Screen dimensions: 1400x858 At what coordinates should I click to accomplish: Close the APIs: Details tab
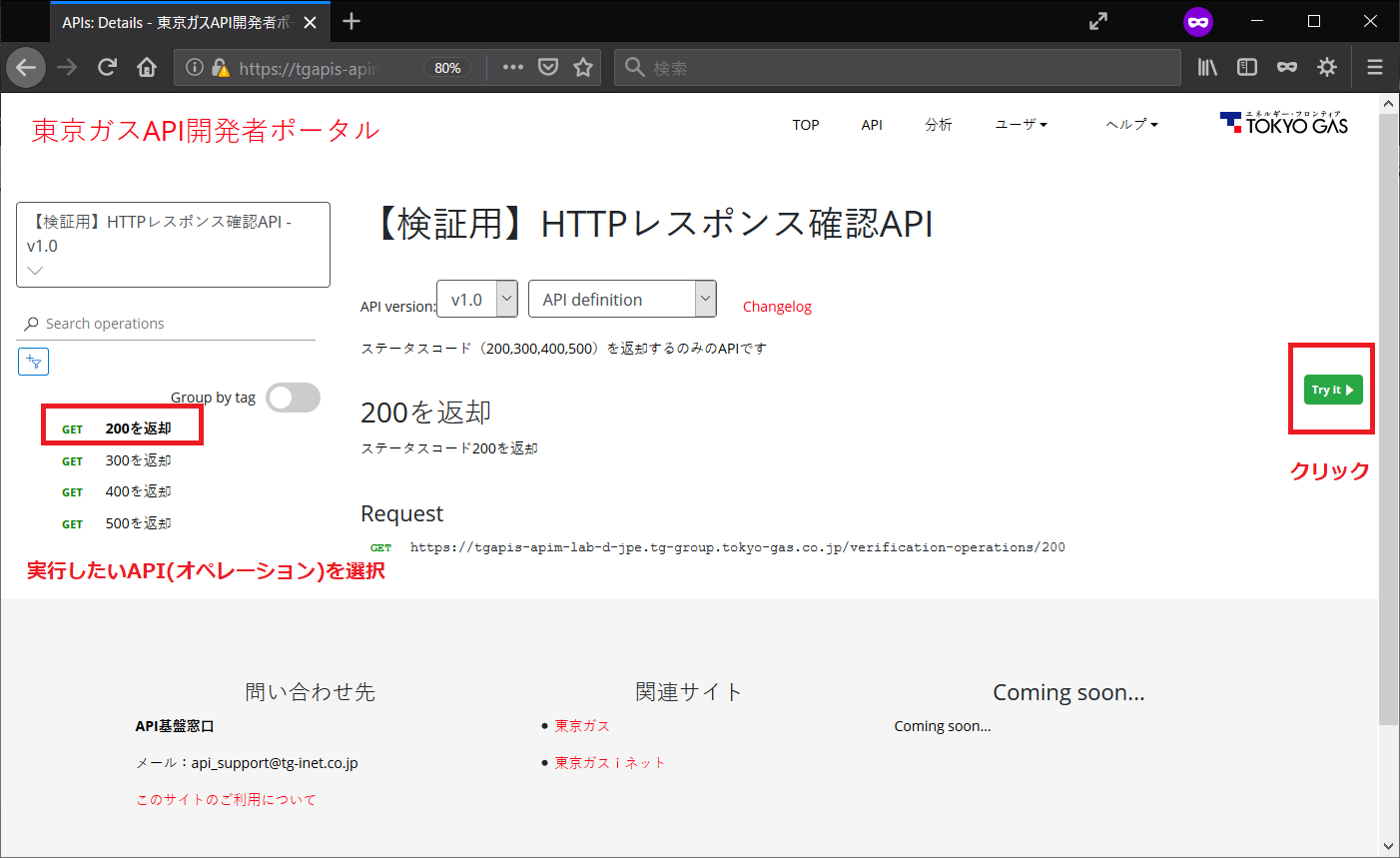tap(310, 22)
